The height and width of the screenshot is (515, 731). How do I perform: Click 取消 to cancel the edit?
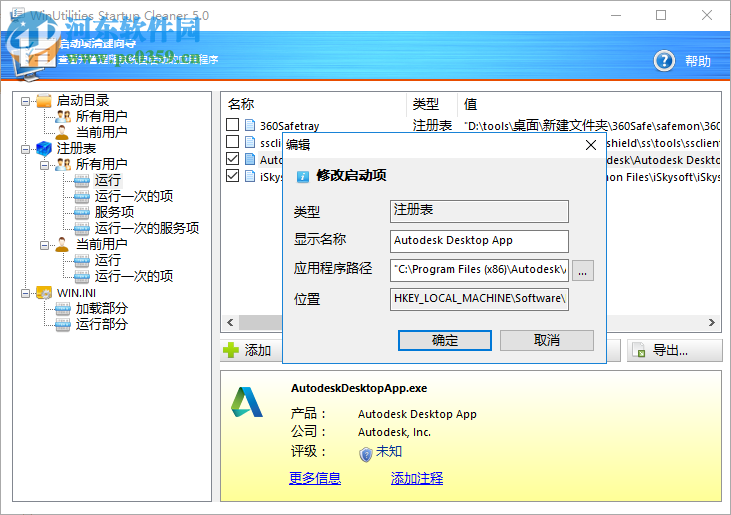[546, 340]
